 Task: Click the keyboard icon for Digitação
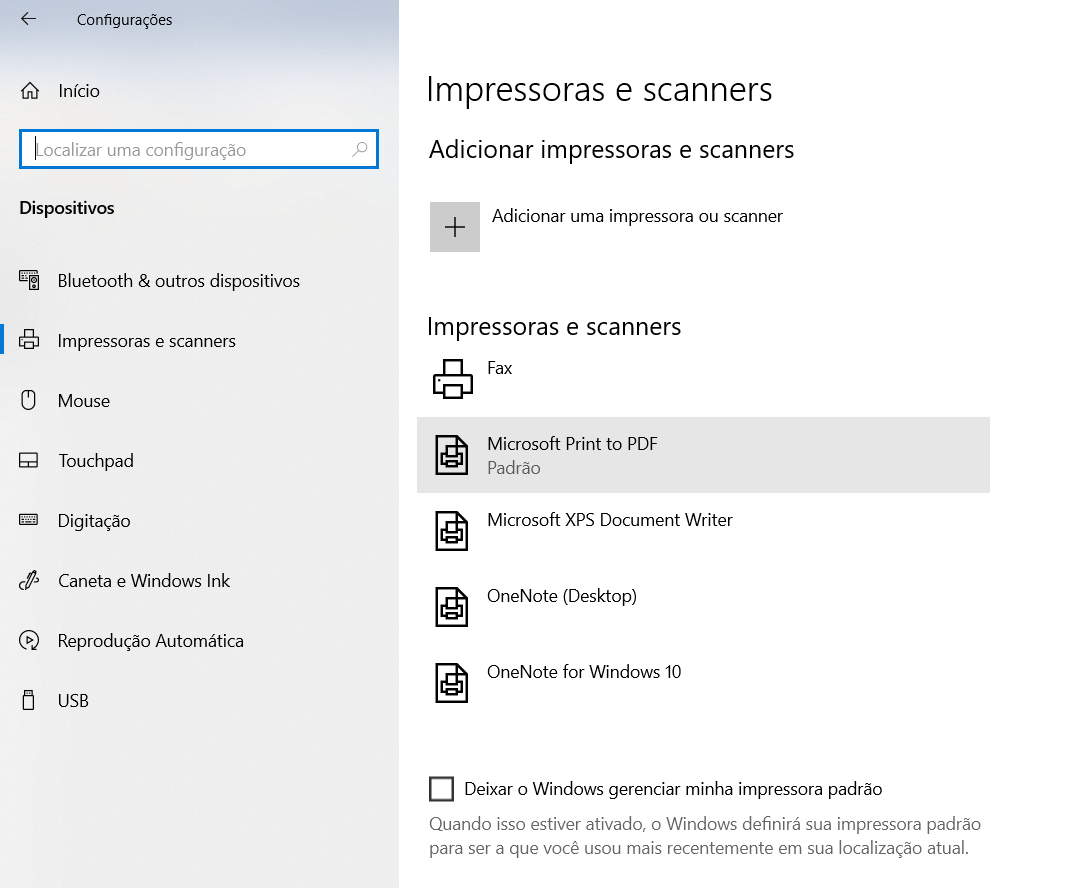pos(29,520)
